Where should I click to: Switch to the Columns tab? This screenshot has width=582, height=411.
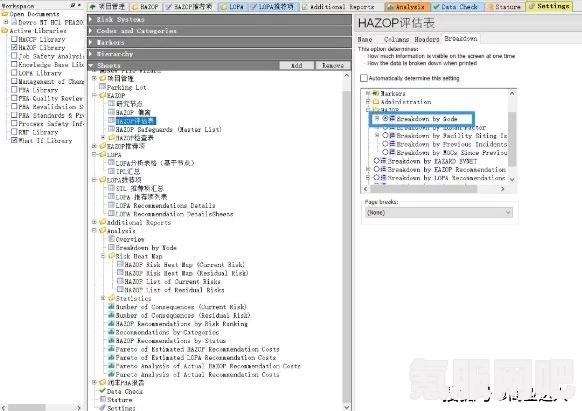[x=396, y=39]
